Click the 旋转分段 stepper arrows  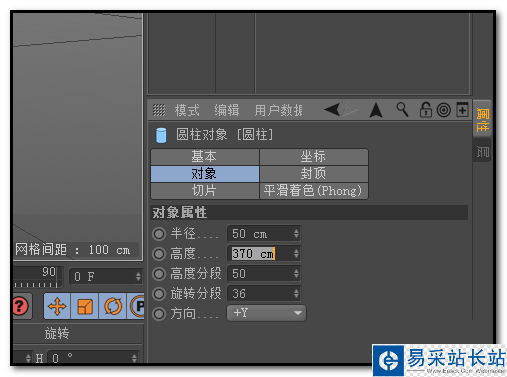(296, 294)
